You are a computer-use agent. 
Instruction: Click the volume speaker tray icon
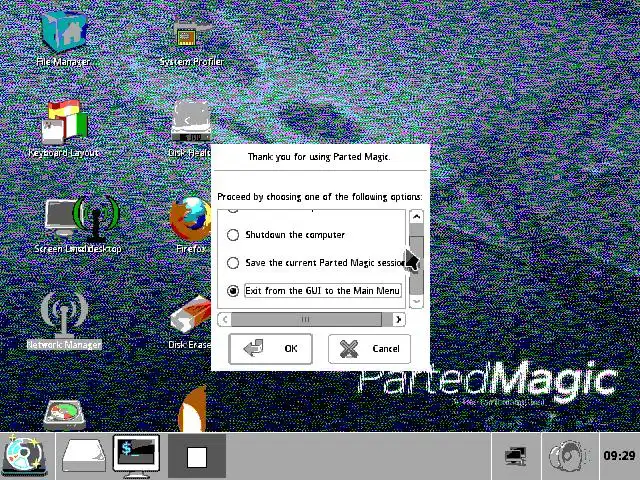[x=568, y=456]
